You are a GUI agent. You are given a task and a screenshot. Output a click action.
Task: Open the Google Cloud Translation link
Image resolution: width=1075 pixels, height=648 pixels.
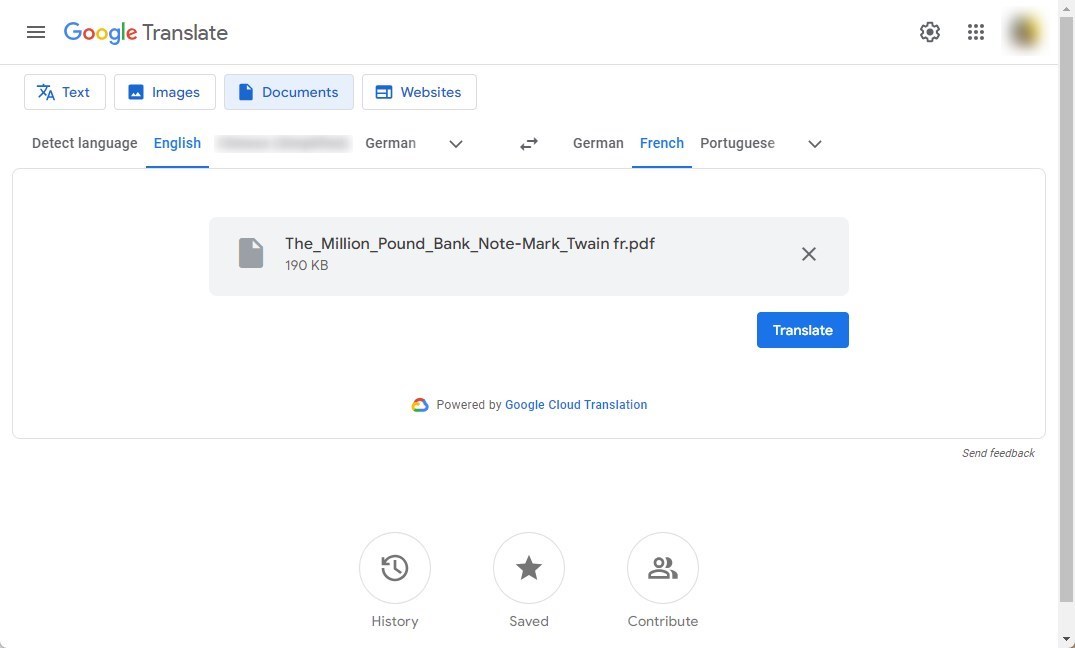(576, 404)
